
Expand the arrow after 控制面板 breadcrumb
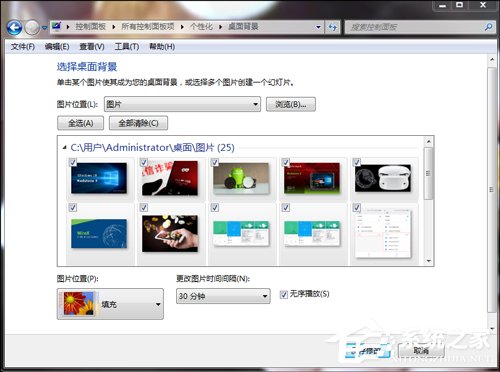tap(114, 27)
